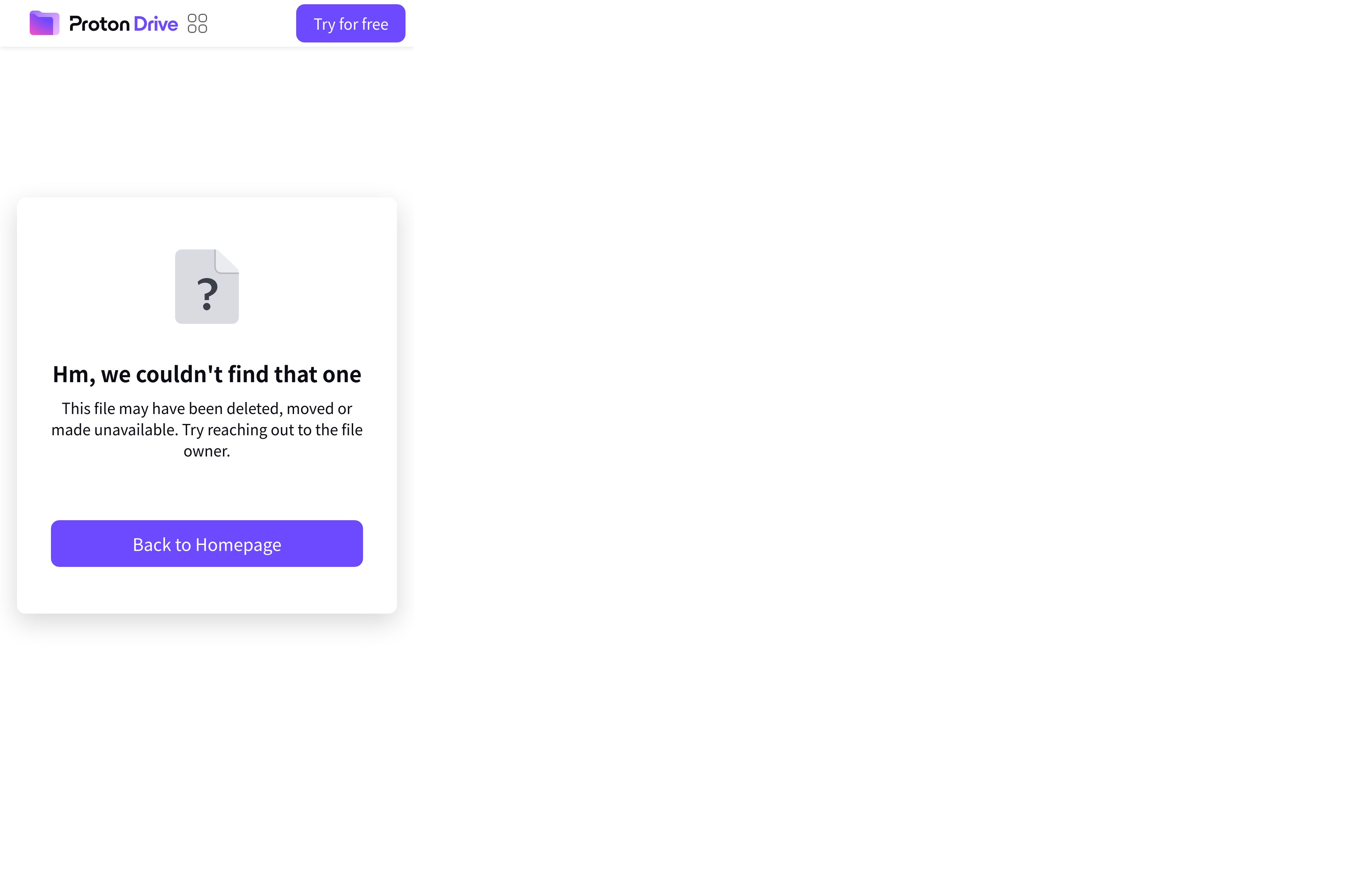
Task: Click the question mark symbol on the file
Action: click(207, 294)
